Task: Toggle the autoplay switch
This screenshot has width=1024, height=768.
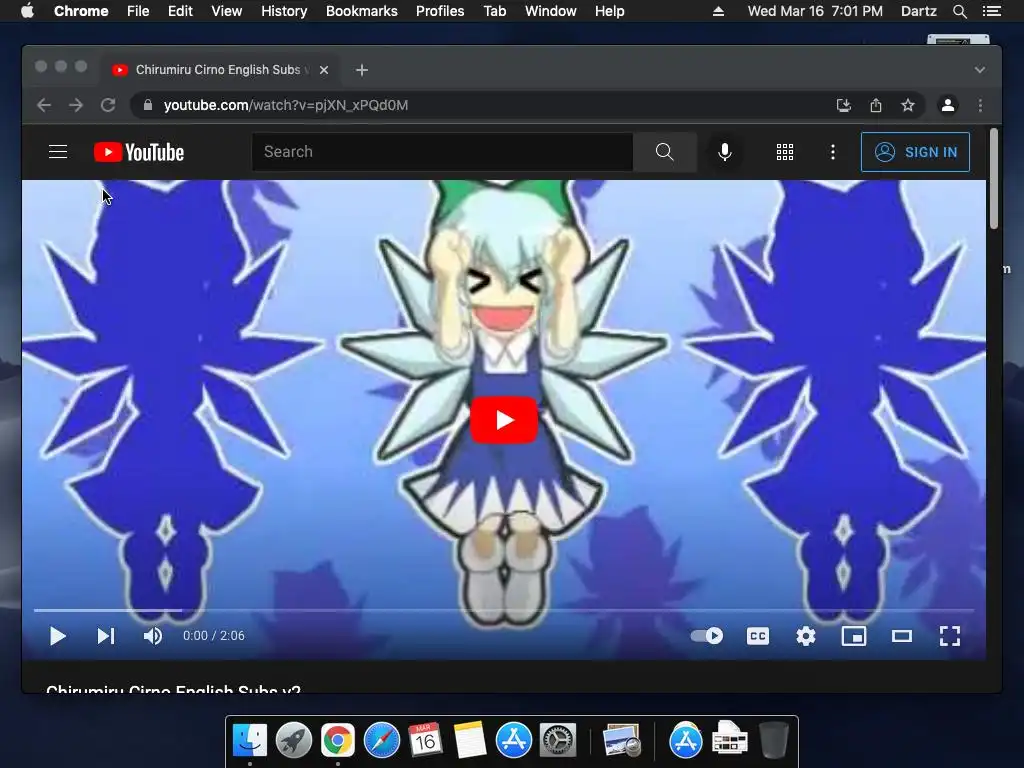Action: click(x=707, y=636)
